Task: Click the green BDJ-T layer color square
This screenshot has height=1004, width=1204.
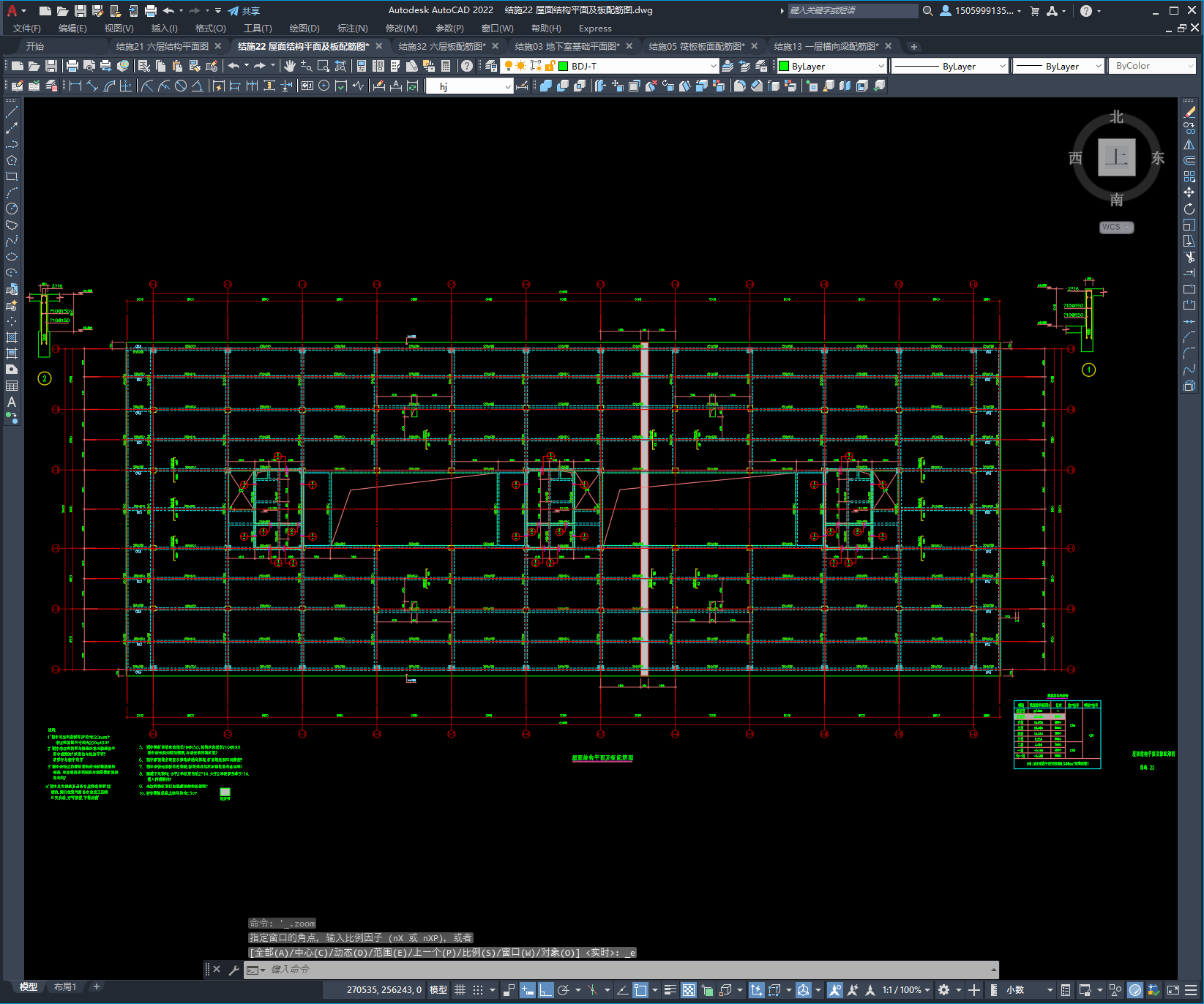Action: pyautogui.click(x=564, y=66)
